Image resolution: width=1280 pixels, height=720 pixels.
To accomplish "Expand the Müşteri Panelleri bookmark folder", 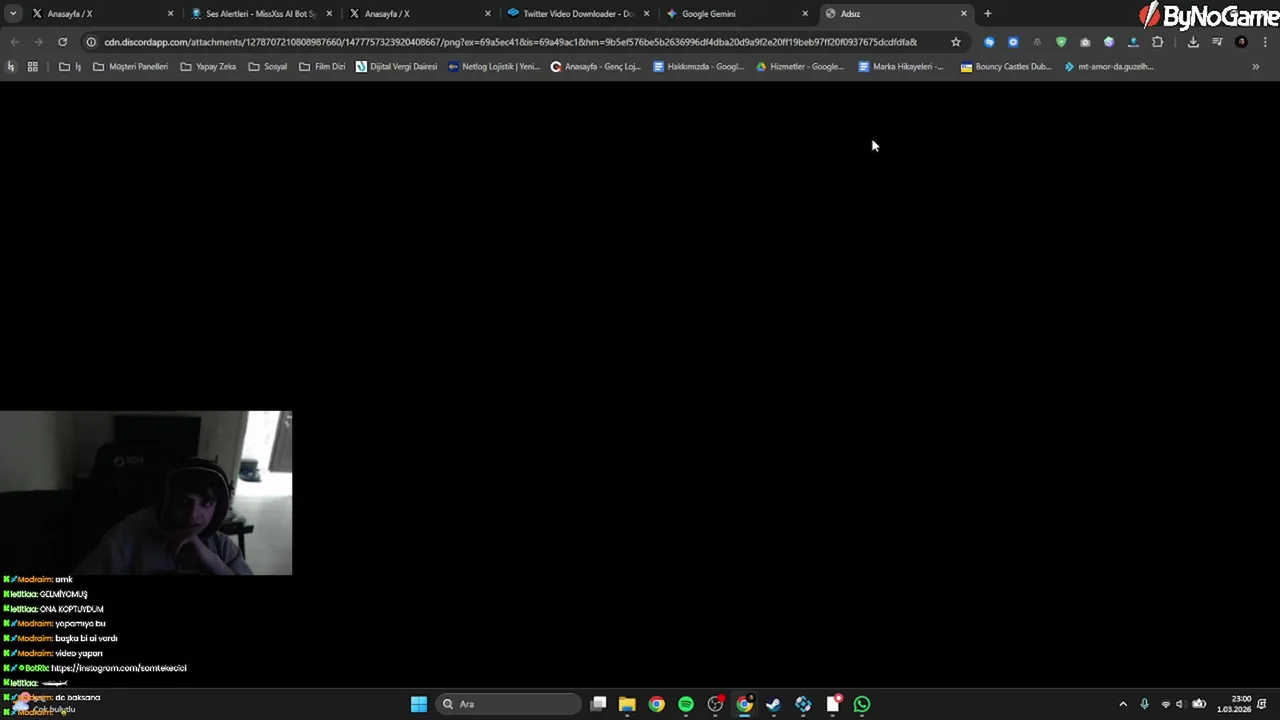I will 130,67.
